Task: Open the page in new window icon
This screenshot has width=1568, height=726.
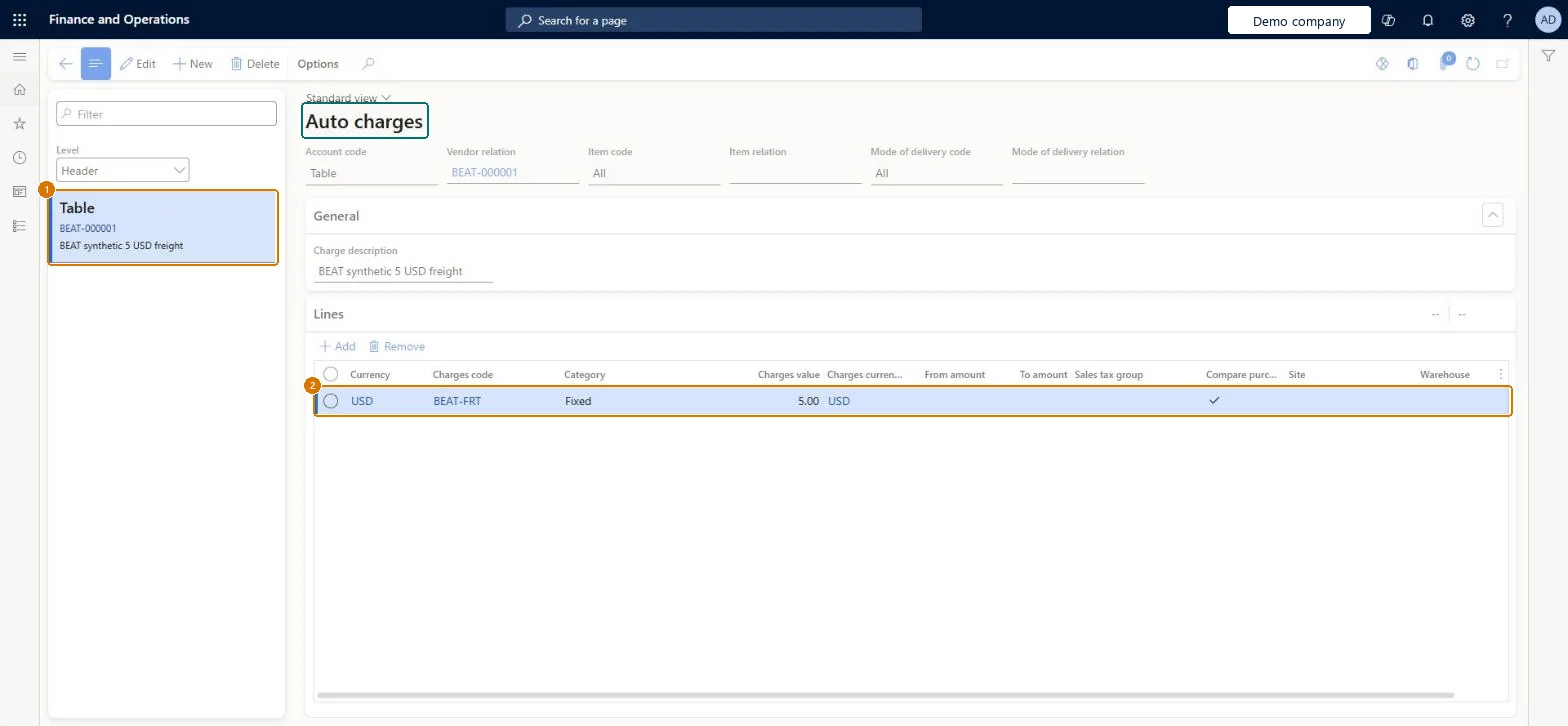Action: 1502,64
